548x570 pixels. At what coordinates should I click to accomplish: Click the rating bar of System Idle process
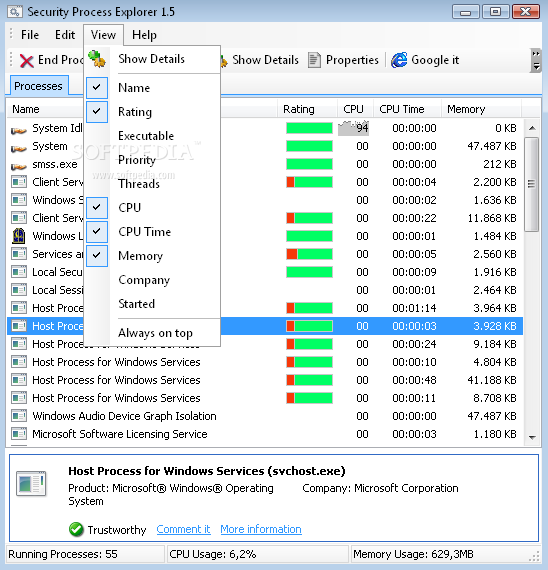pos(309,128)
